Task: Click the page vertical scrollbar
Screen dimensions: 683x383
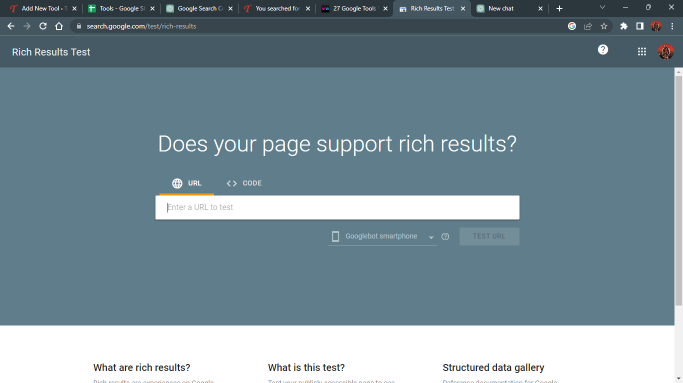Action: 679,190
